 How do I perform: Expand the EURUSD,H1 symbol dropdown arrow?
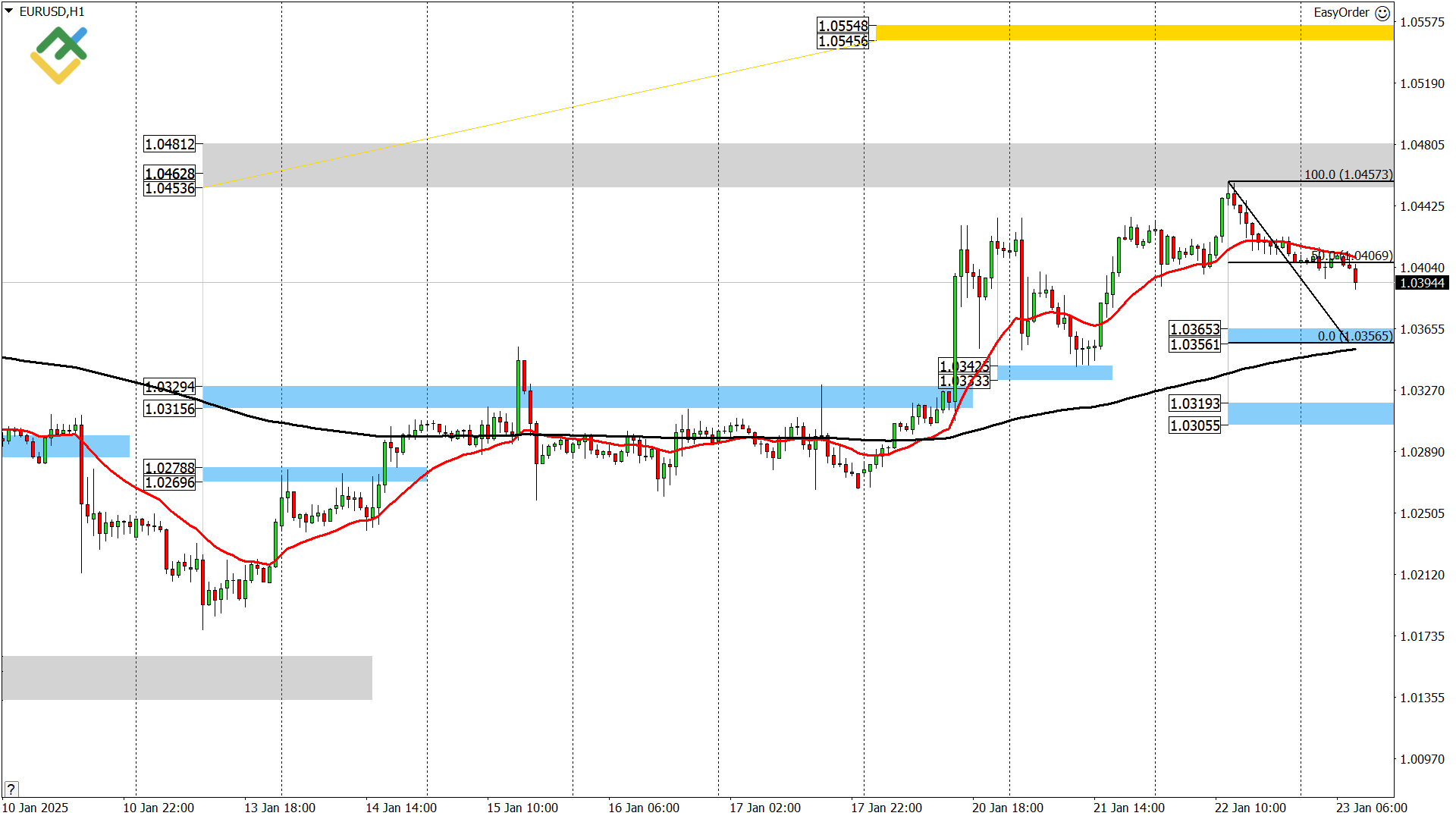pyautogui.click(x=8, y=11)
